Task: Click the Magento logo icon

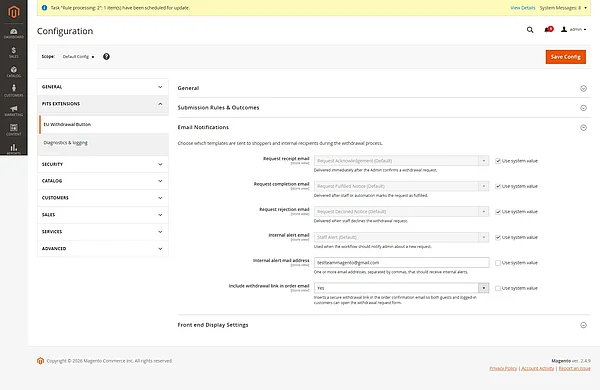Action: coord(14,11)
